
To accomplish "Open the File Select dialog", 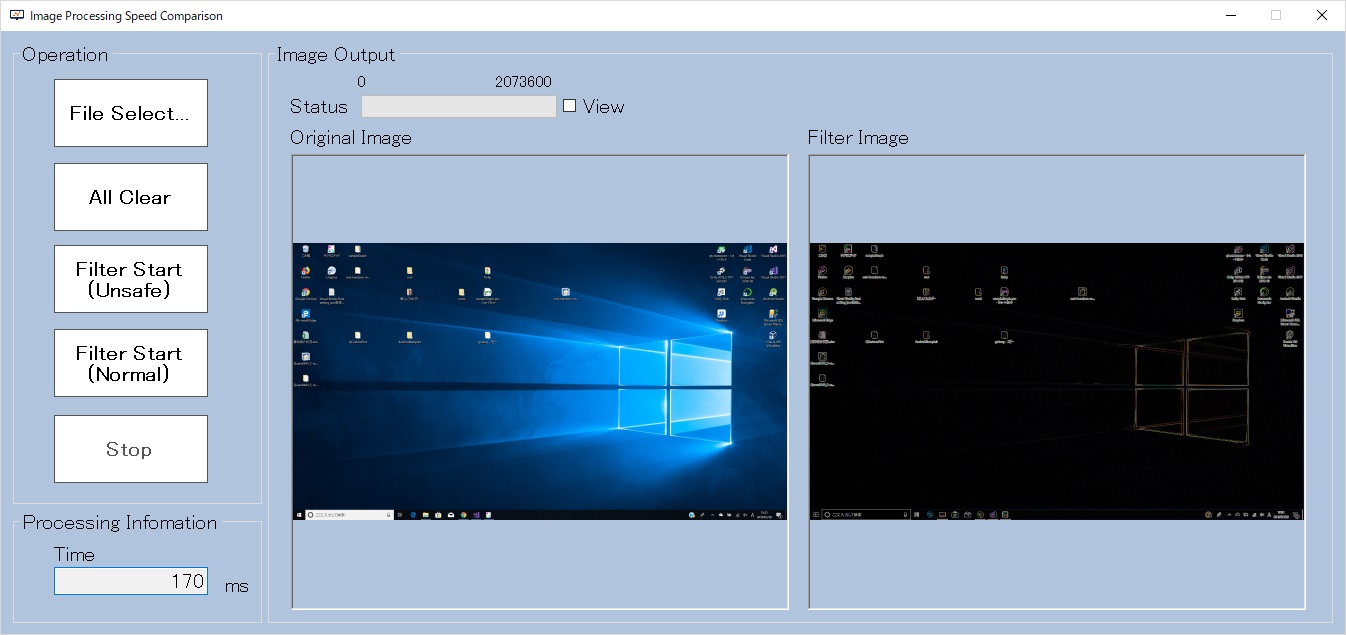I will (130, 113).
